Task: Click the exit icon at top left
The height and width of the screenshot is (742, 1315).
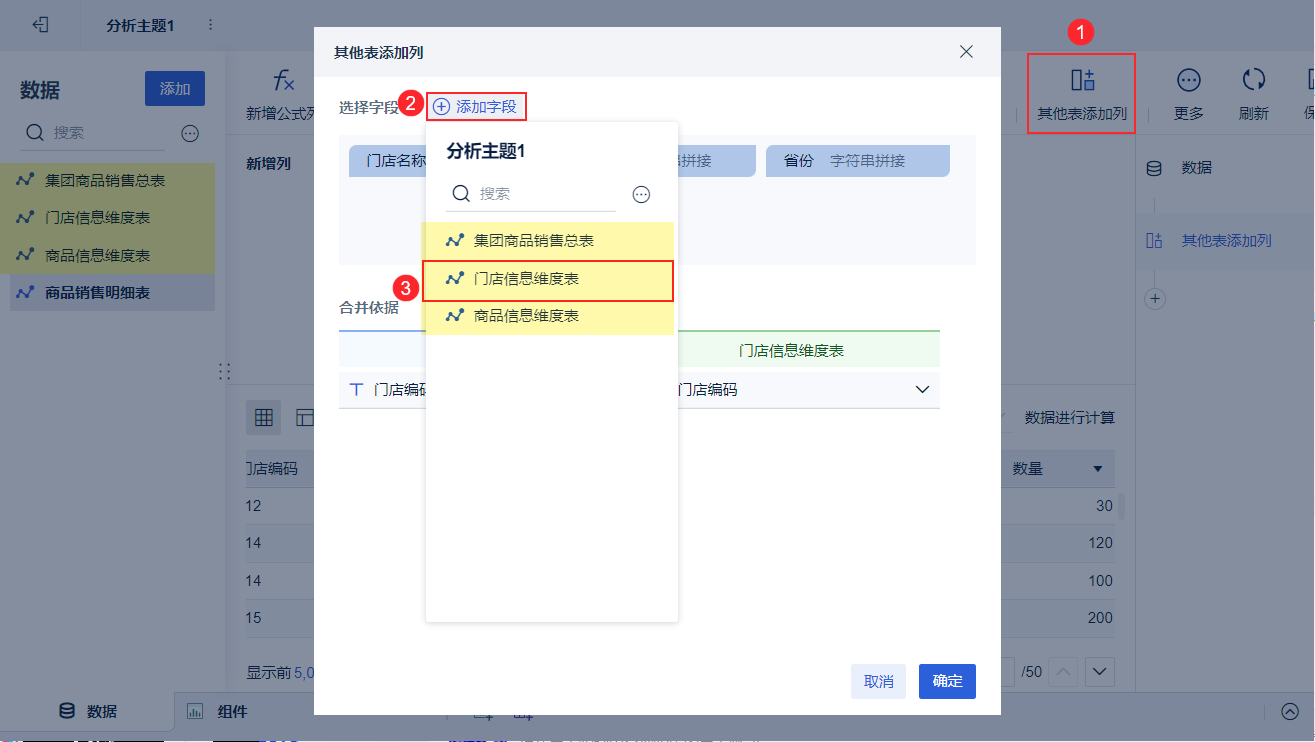Action: click(41, 25)
